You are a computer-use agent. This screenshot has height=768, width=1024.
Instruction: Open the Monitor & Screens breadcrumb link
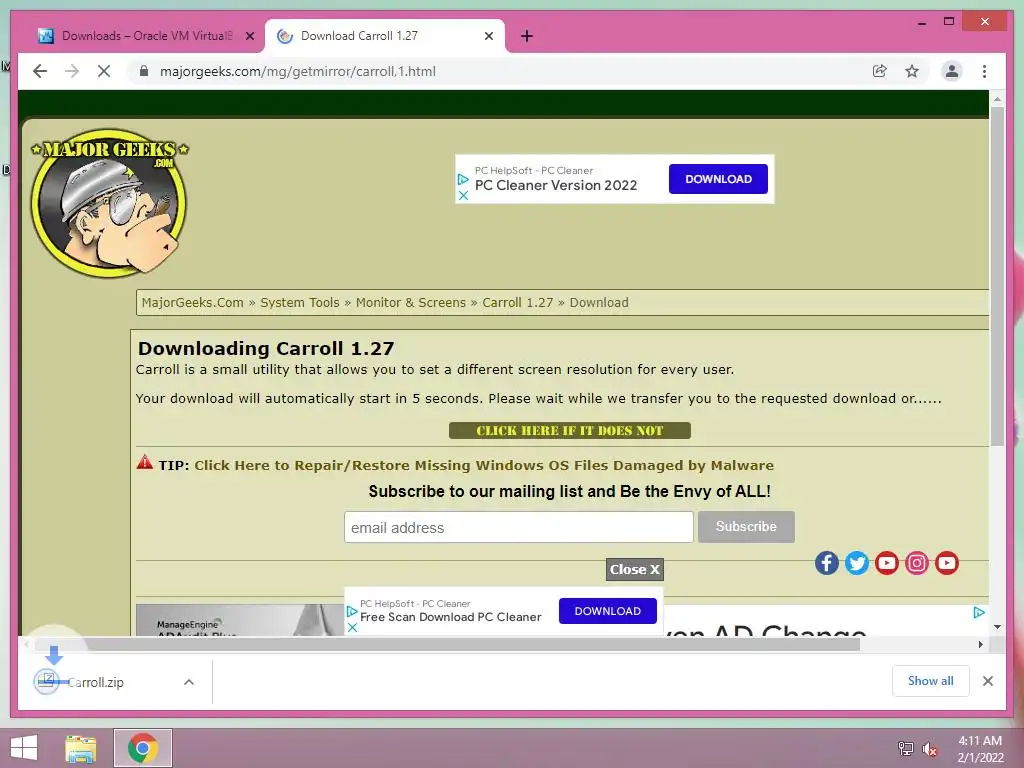coord(411,302)
